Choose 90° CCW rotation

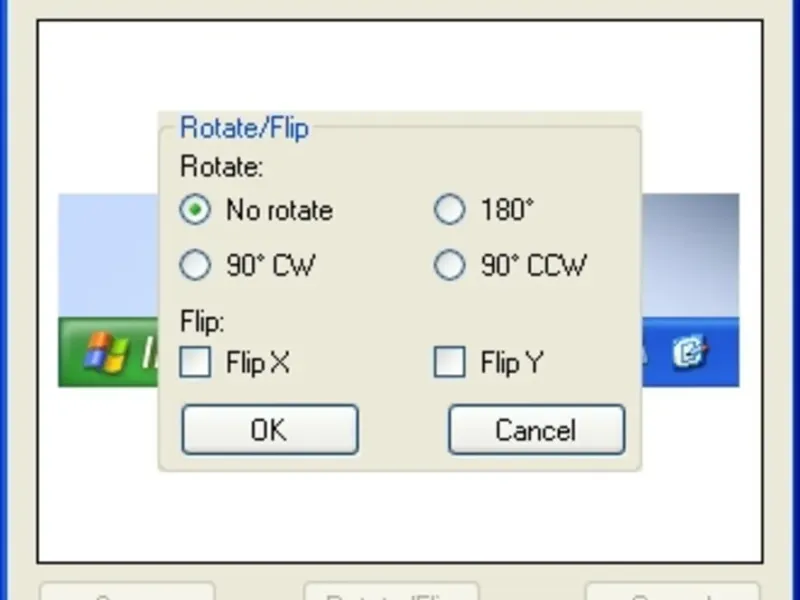tap(450, 265)
